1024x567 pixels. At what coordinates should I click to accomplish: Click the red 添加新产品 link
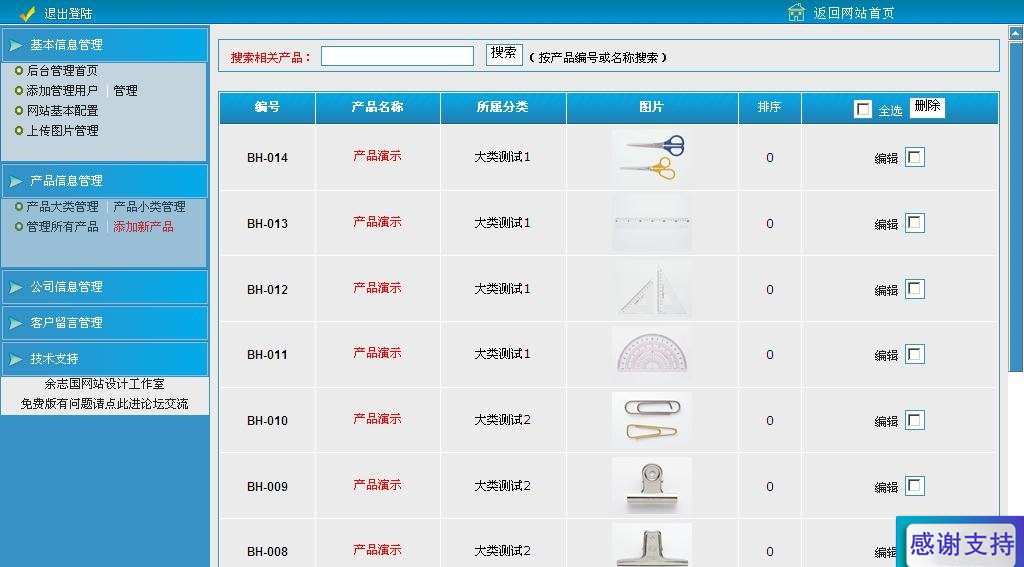tap(144, 227)
